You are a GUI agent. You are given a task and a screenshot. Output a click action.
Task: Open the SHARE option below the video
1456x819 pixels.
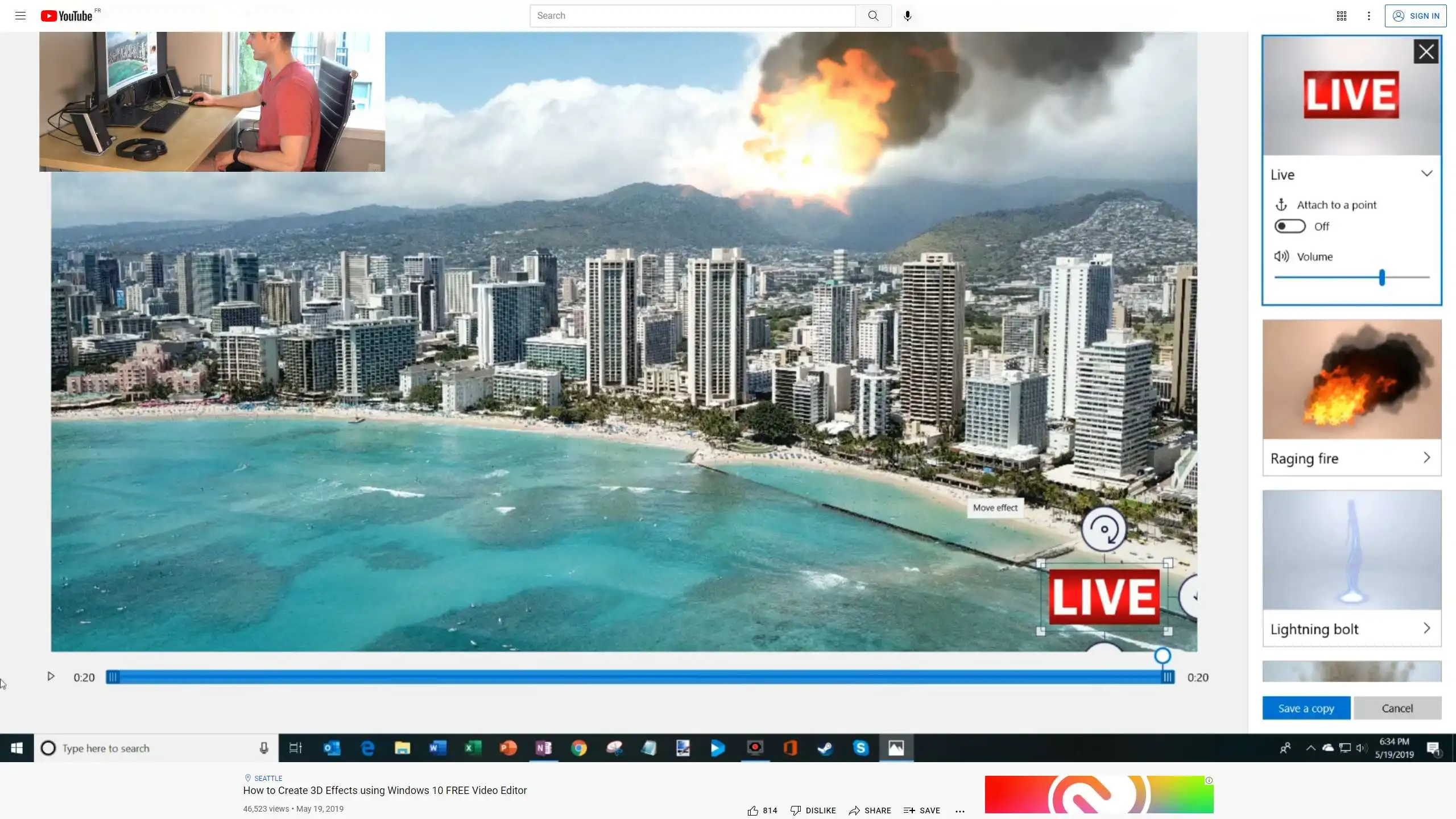(870, 810)
